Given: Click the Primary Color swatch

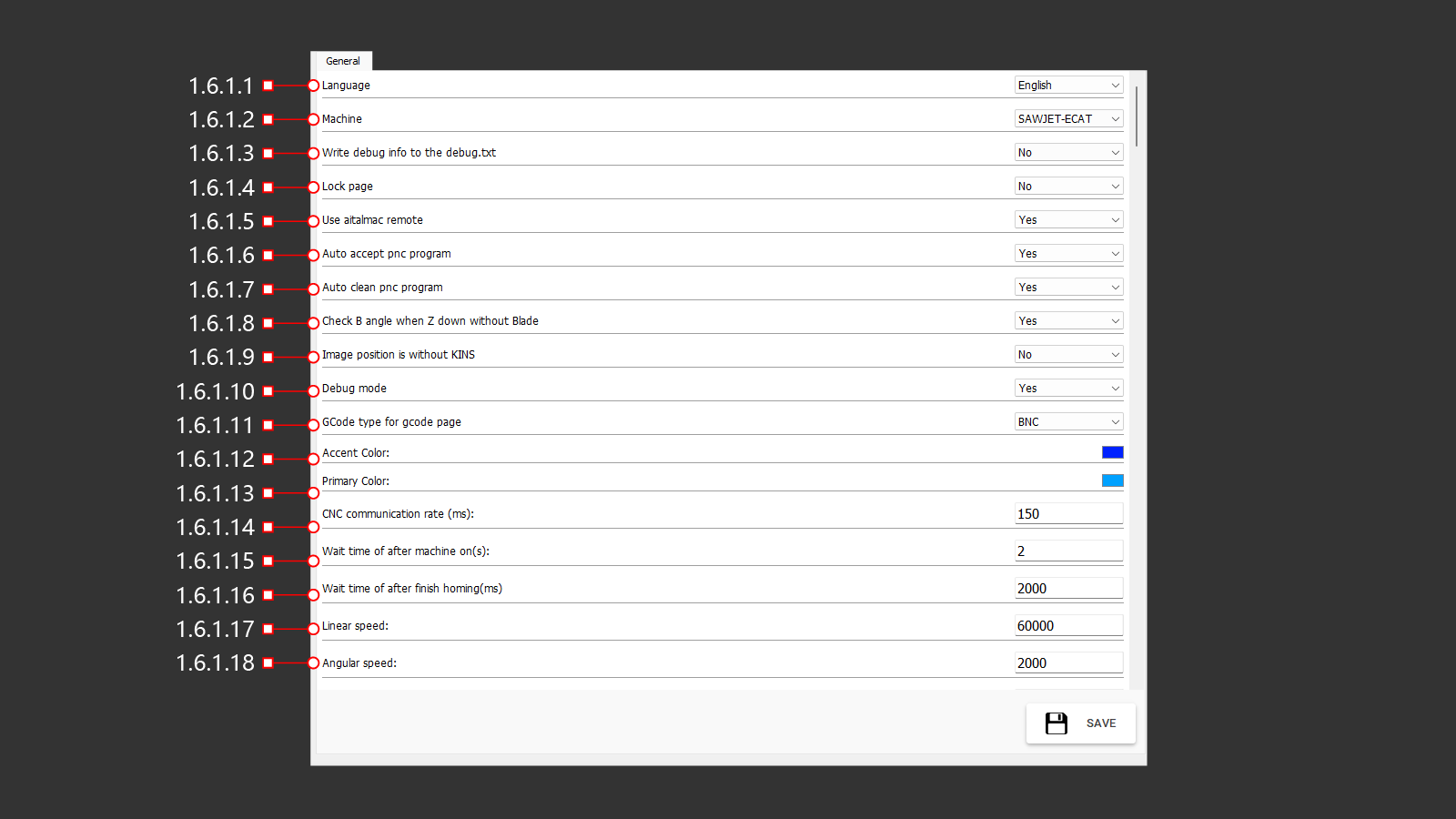Looking at the screenshot, I should click(1112, 480).
